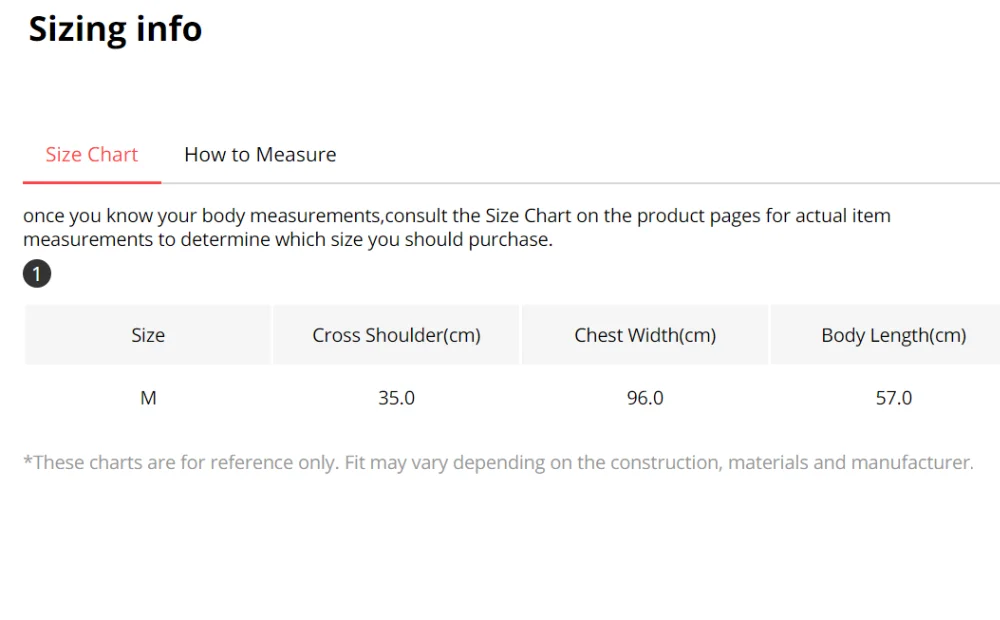Click the black number 1 badge

click(37, 274)
